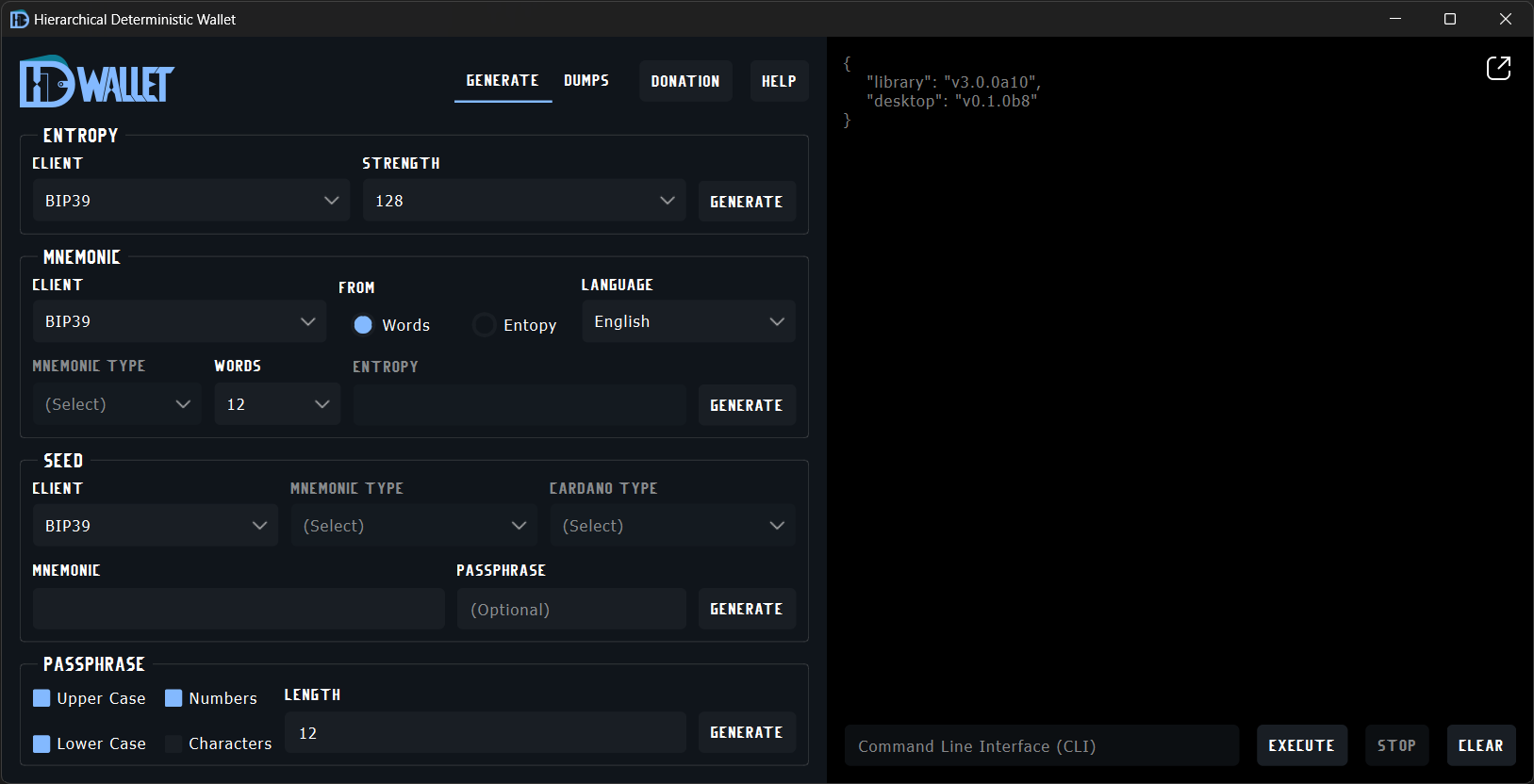This screenshot has width=1534, height=784.
Task: Switch to the Generate tab
Action: point(503,81)
